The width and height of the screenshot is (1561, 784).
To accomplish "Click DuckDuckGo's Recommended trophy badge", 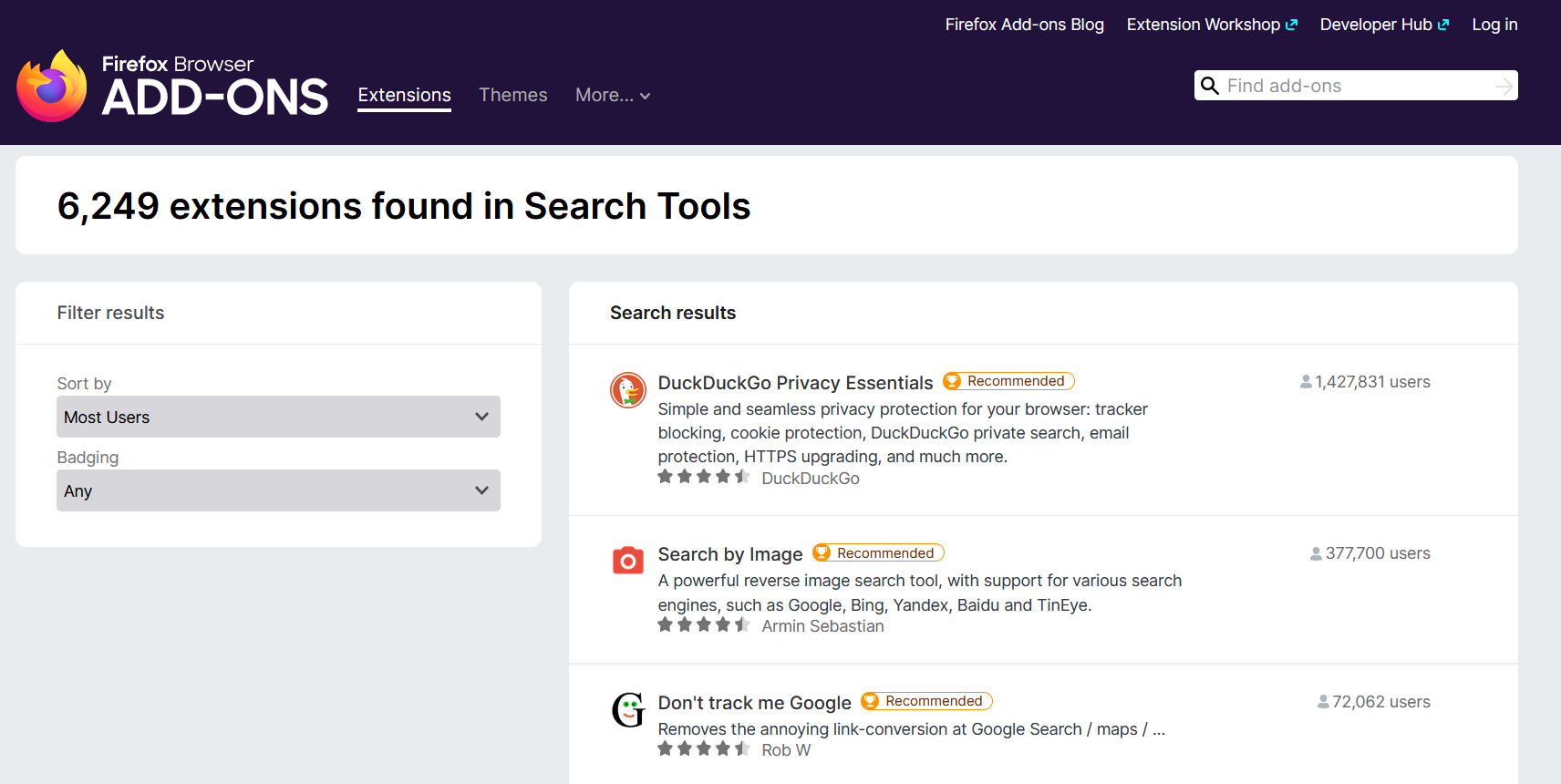I will pos(1008,381).
